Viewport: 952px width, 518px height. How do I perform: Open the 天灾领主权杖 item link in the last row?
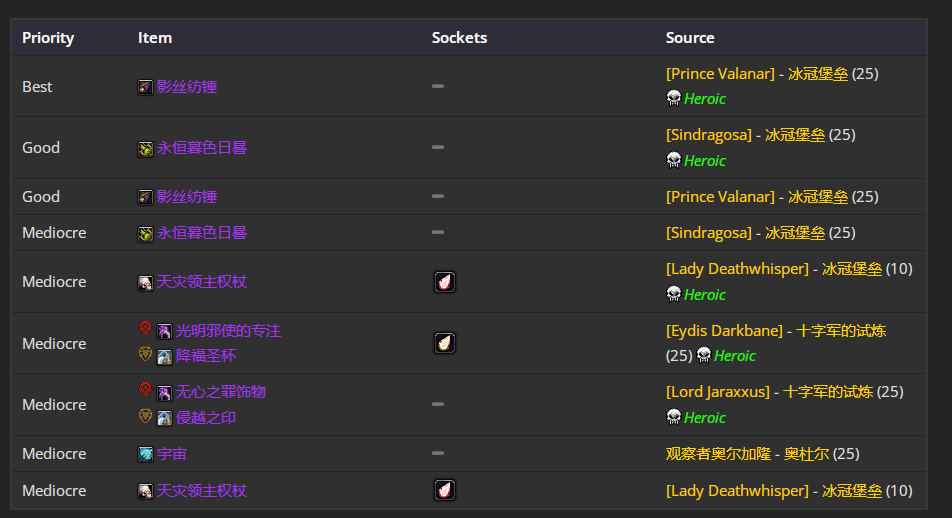click(202, 491)
